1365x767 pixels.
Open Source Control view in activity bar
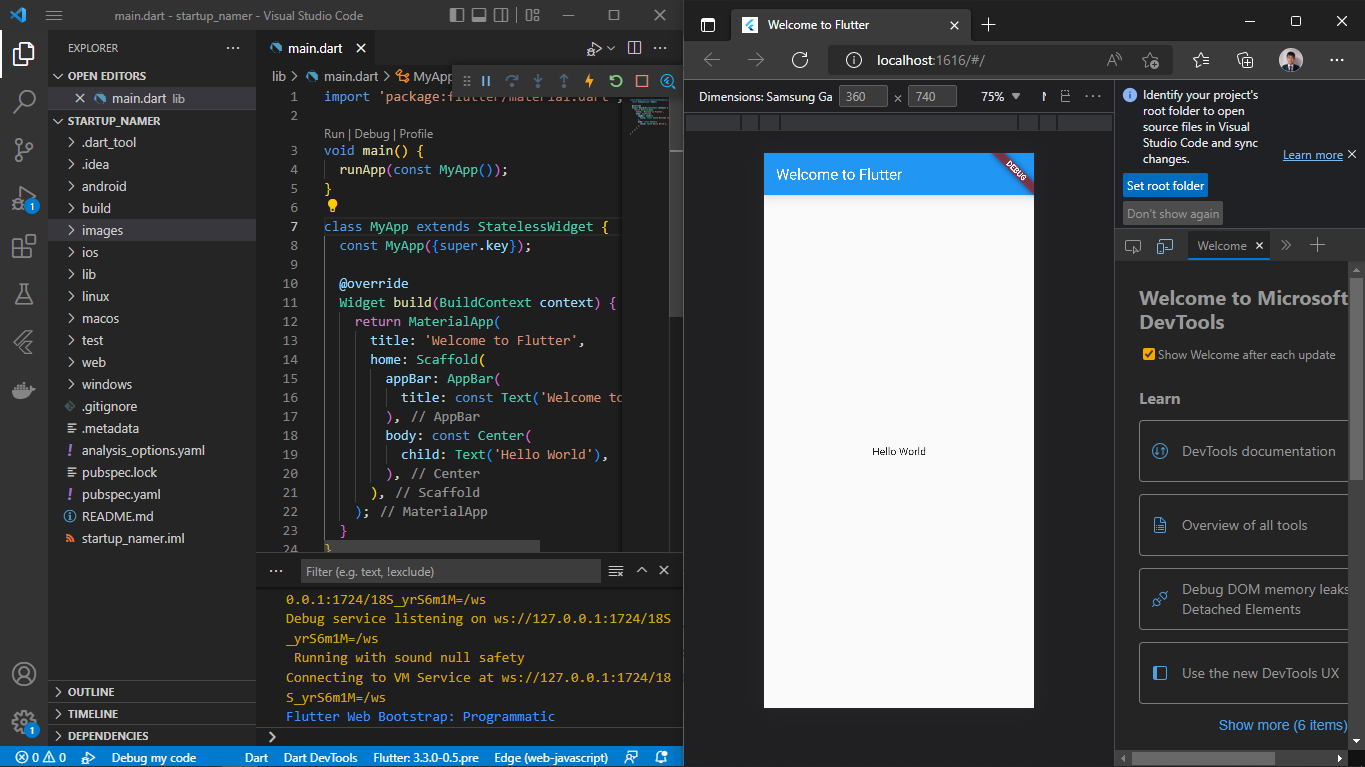coord(24,150)
